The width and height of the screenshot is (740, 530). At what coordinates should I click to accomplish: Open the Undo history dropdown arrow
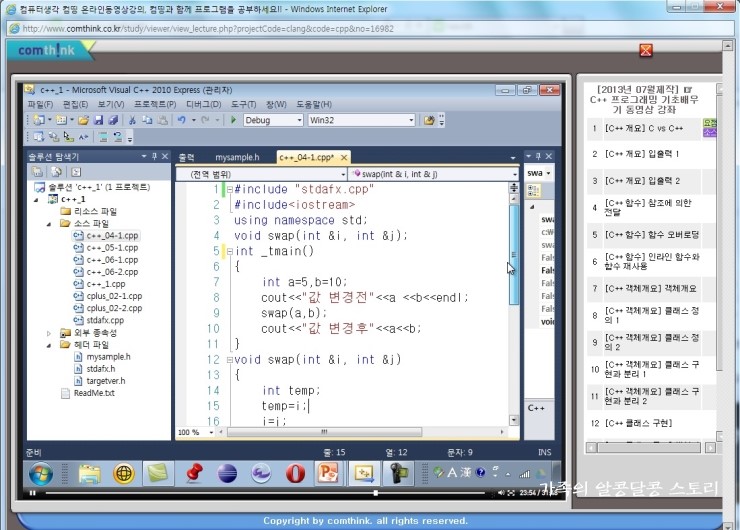193,120
